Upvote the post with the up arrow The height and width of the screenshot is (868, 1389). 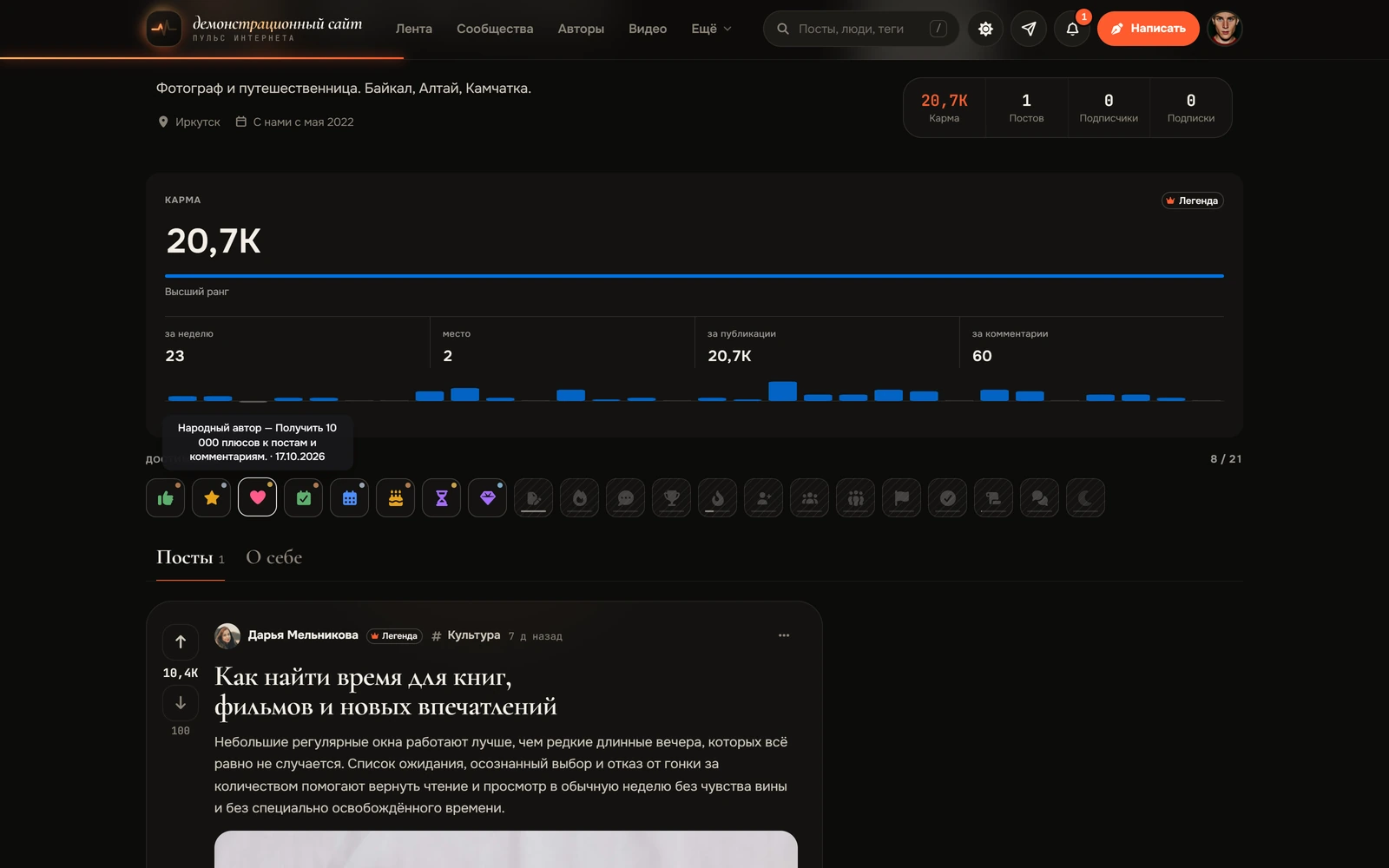point(181,642)
